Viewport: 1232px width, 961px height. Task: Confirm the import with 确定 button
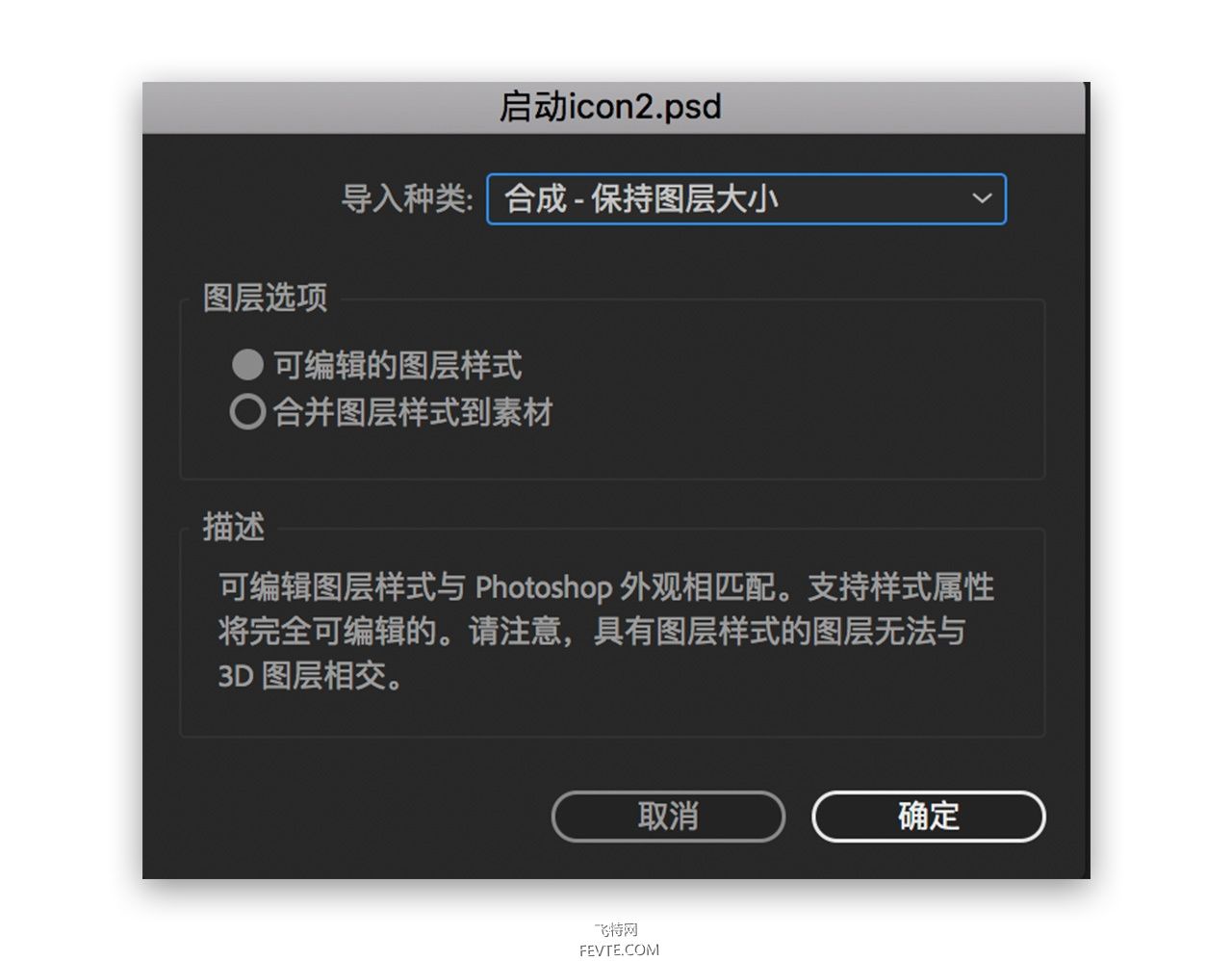tap(928, 817)
